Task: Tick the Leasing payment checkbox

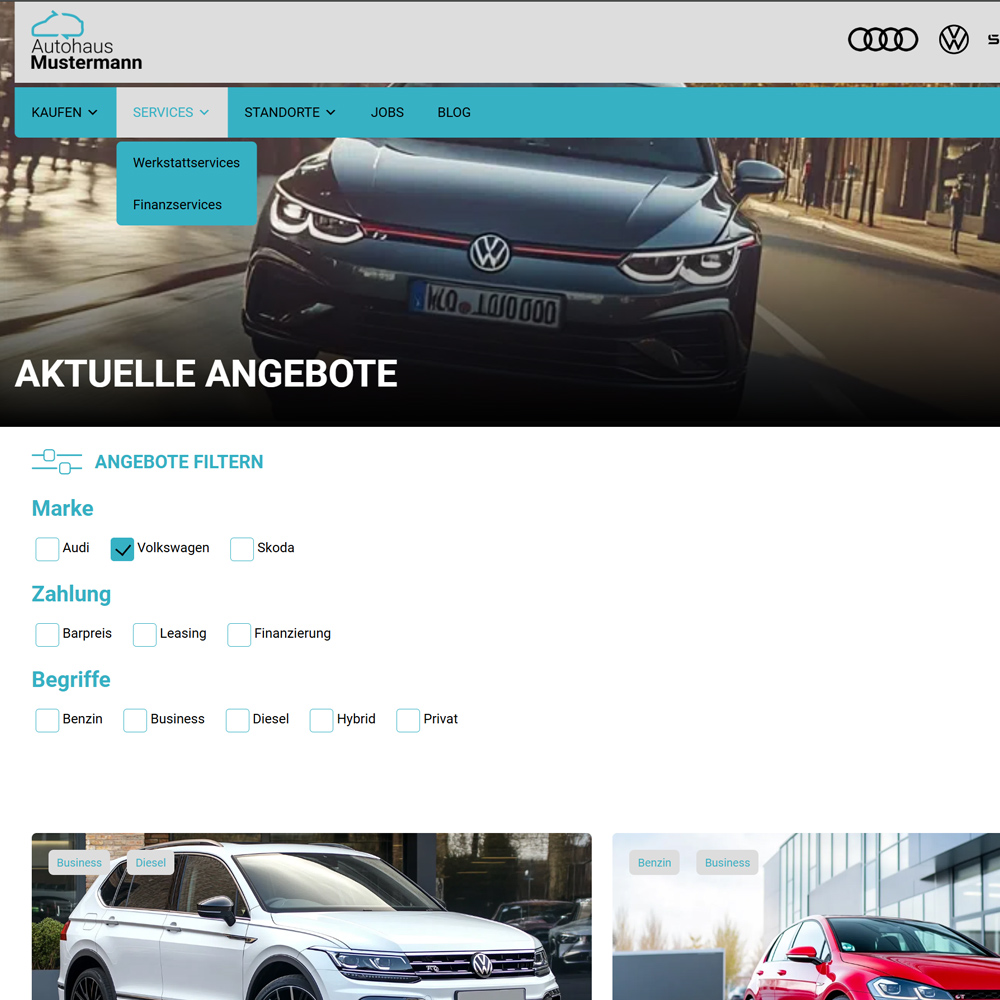Action: (x=145, y=635)
